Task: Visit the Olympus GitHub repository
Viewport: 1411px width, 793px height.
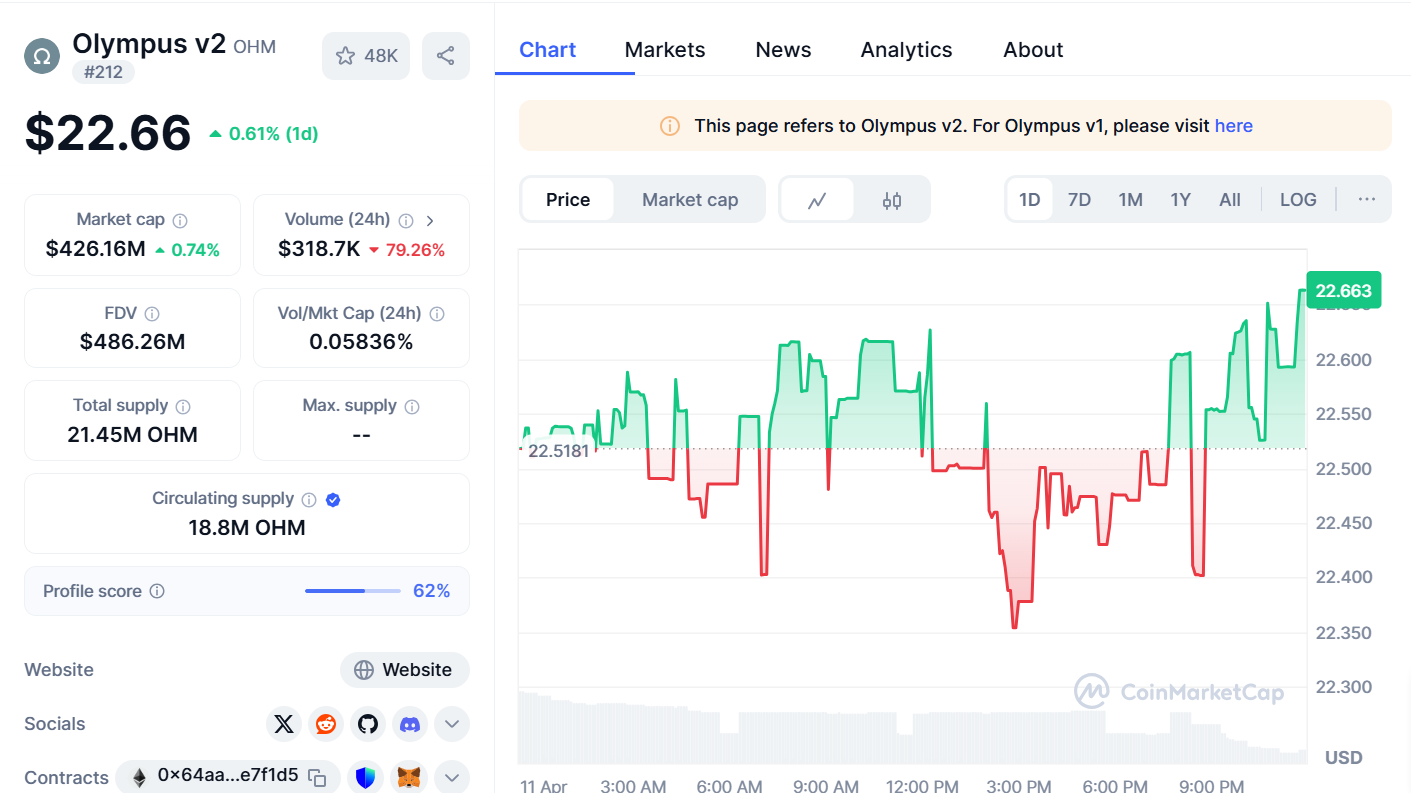Action: point(367,723)
